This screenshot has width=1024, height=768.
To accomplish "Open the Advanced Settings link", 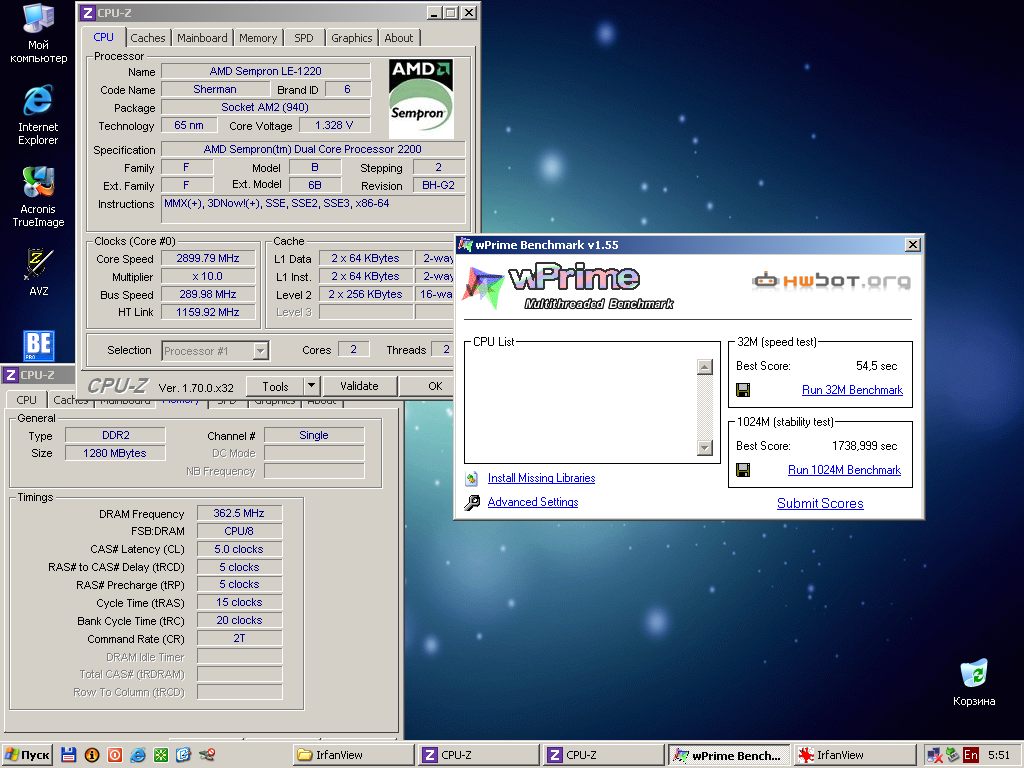I will pyautogui.click(x=533, y=502).
